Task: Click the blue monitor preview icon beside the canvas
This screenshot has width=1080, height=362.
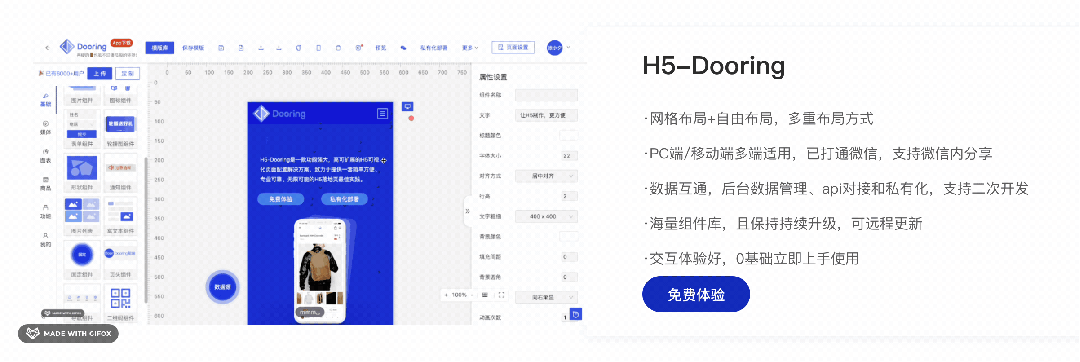Action: pos(408,107)
